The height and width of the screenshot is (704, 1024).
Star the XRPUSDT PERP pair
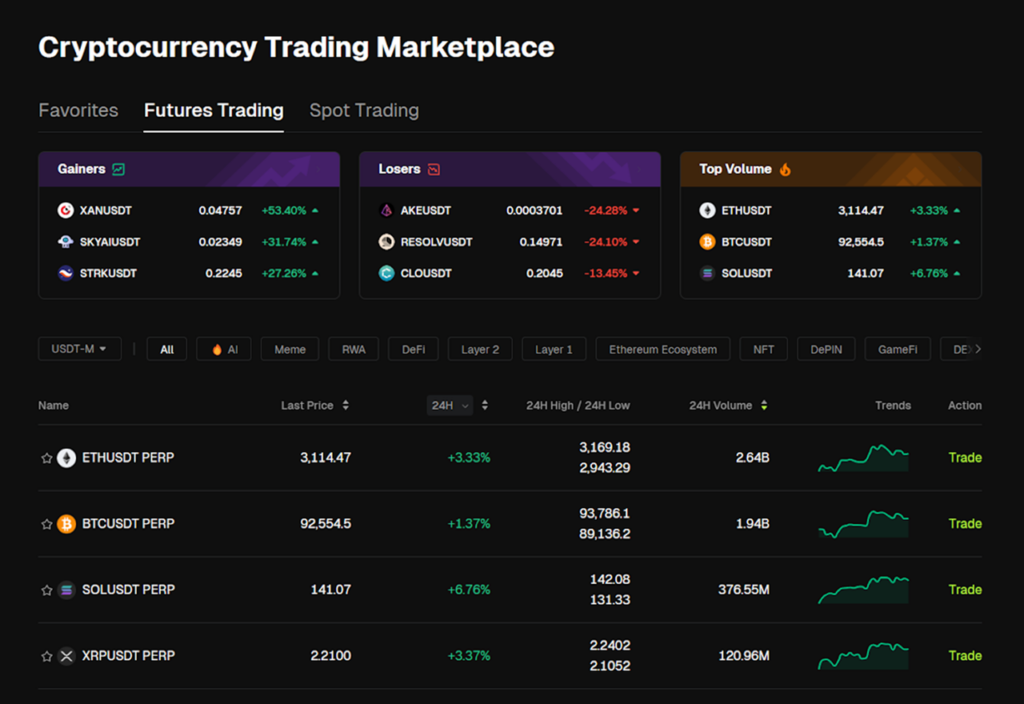pyautogui.click(x=46, y=655)
